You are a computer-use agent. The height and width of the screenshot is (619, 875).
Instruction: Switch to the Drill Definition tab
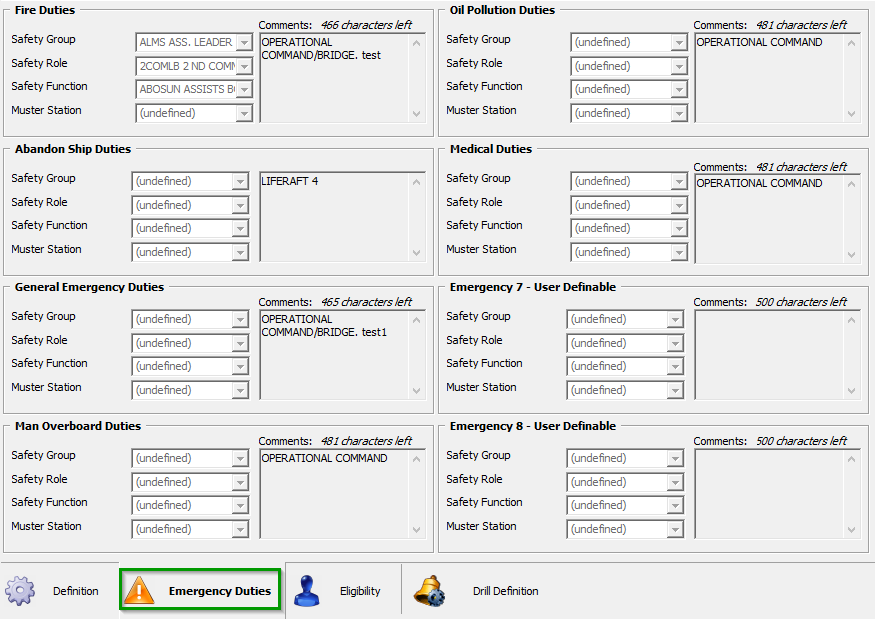[x=505, y=590]
